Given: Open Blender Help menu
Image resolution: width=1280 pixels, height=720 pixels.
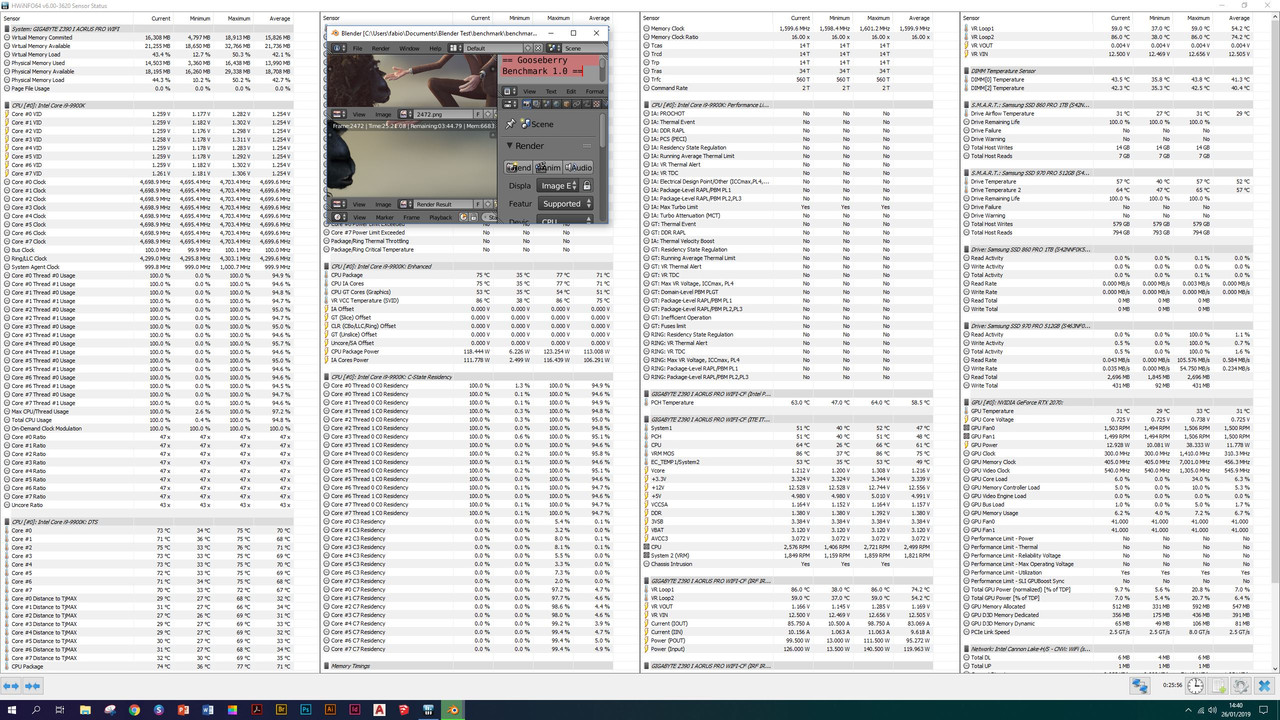Looking at the screenshot, I should coord(435,48).
